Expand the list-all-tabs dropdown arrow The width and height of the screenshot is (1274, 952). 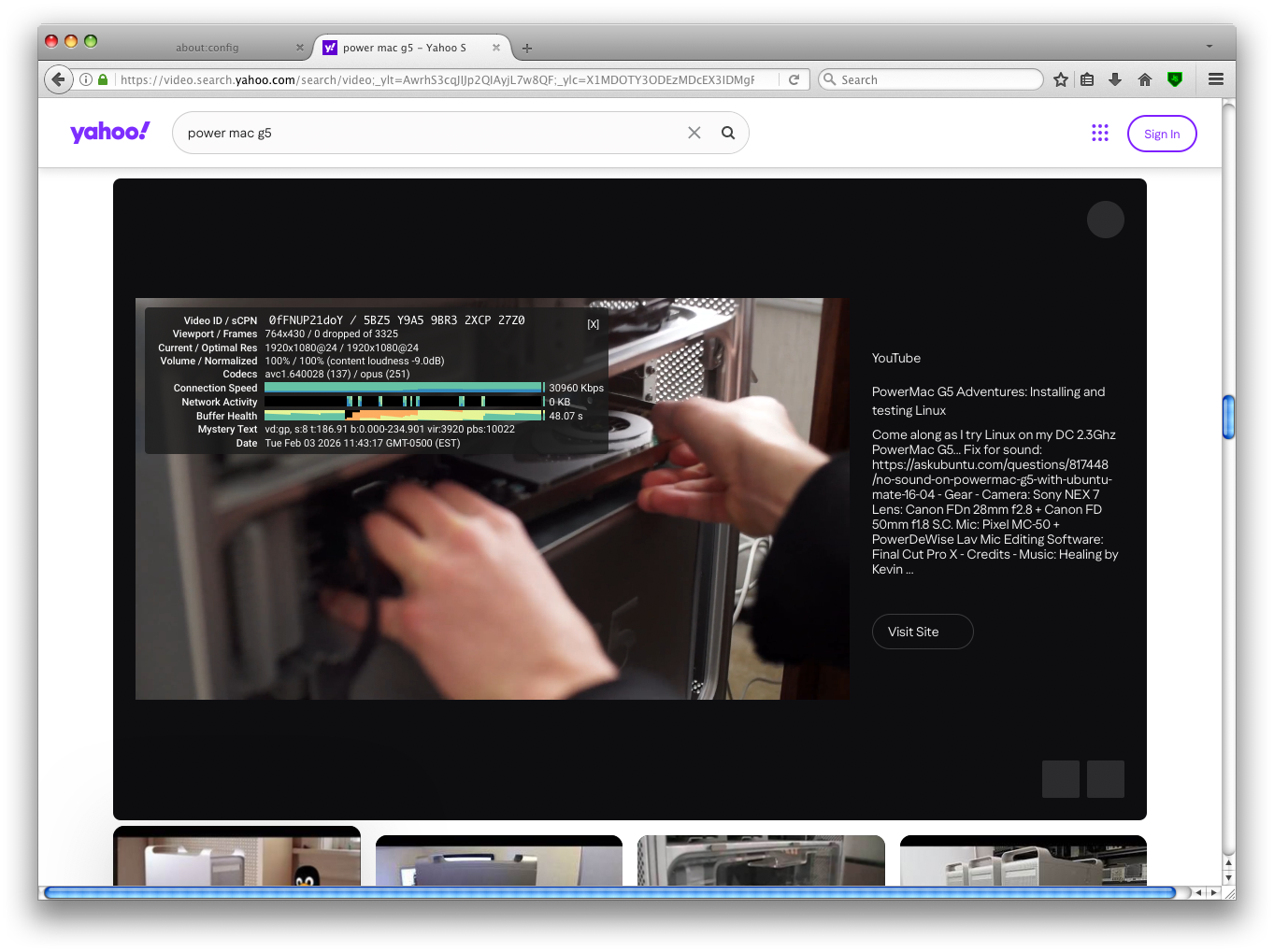tap(1210, 46)
